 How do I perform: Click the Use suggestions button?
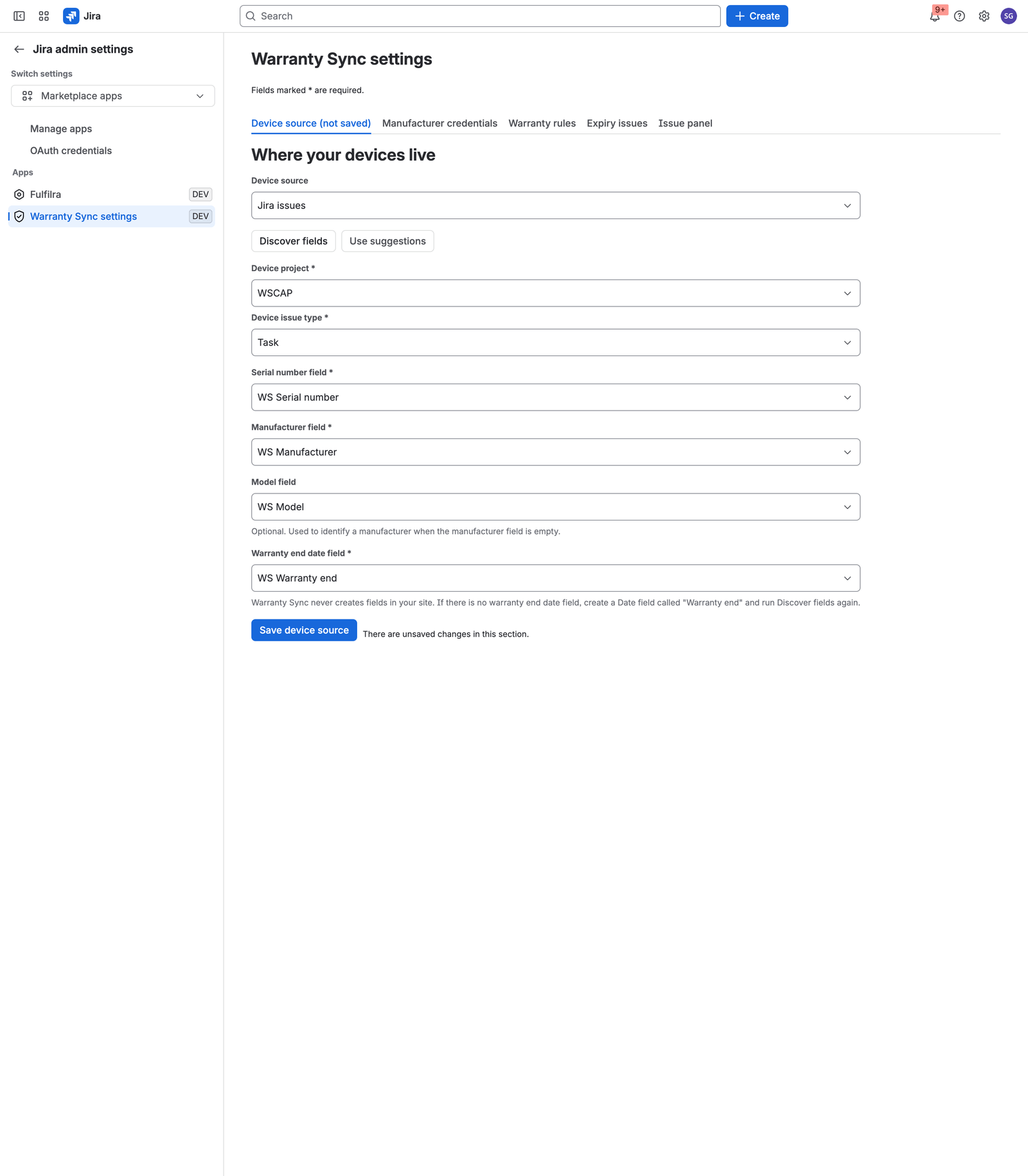click(387, 241)
